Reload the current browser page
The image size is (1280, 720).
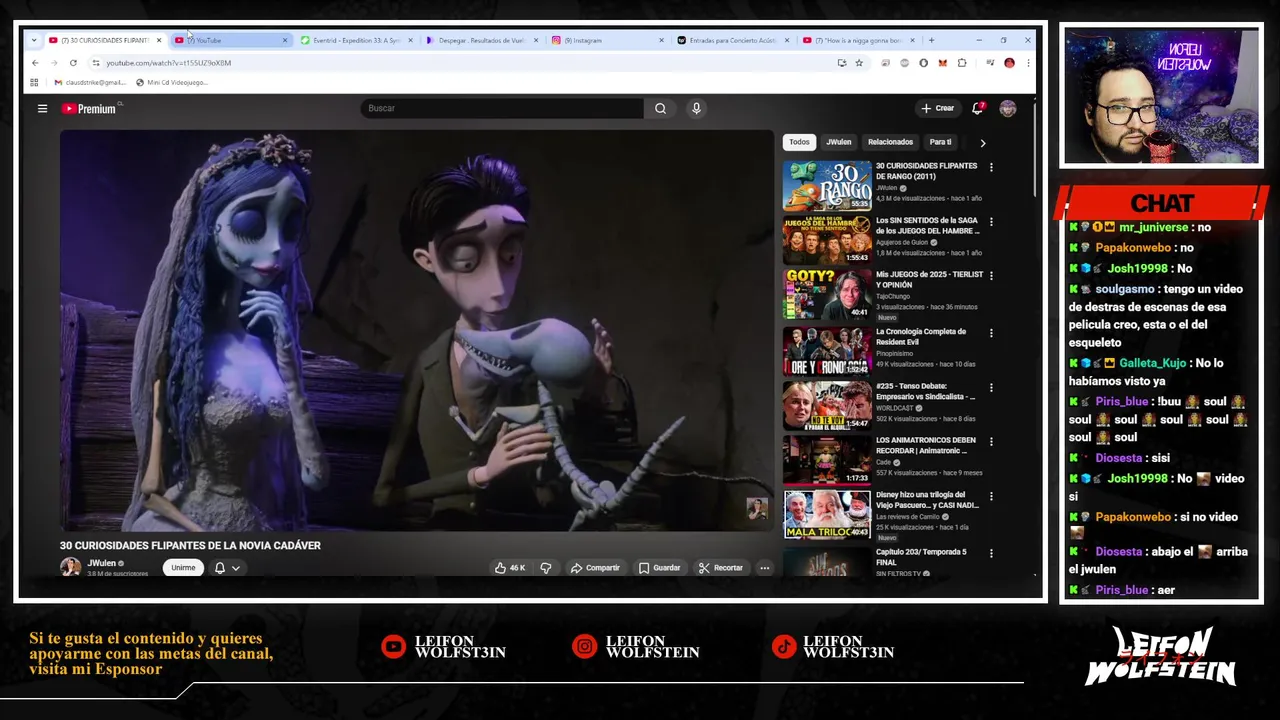click(73, 63)
